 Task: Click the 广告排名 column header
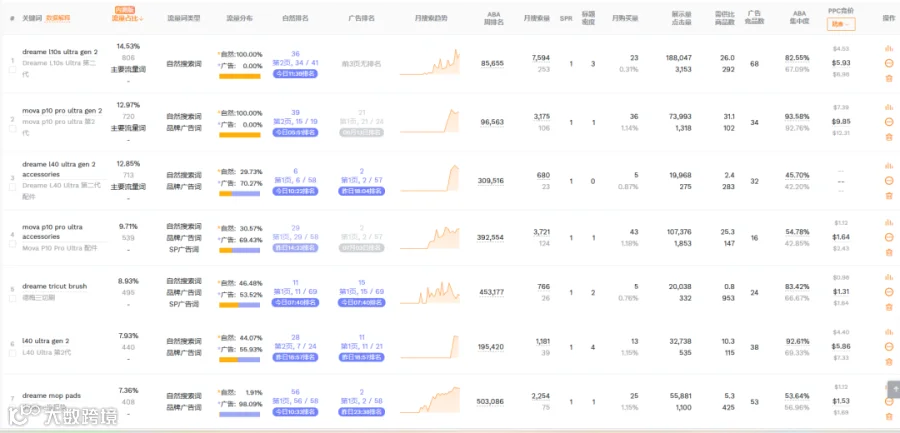(x=362, y=18)
